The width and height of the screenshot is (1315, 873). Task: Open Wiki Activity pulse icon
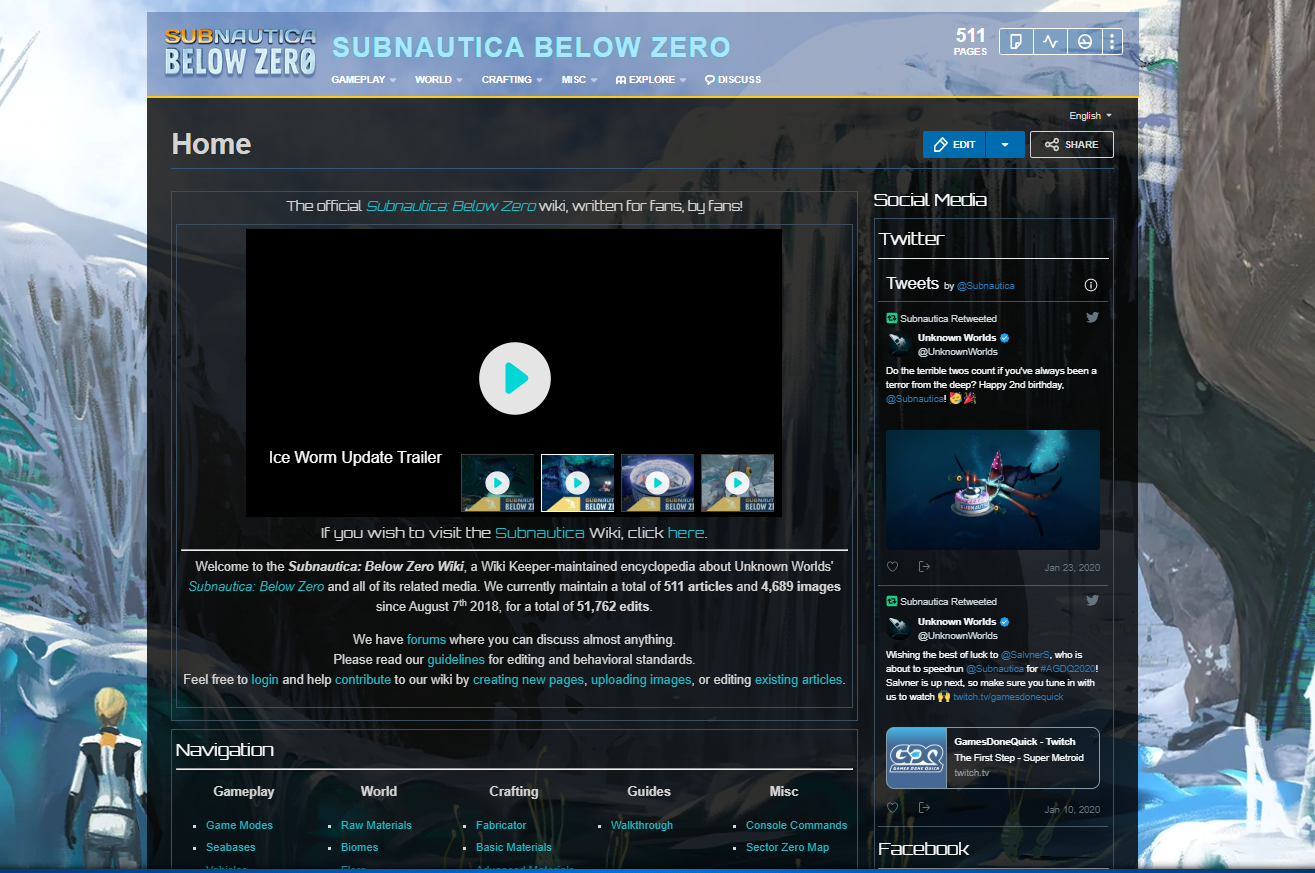pos(1050,41)
